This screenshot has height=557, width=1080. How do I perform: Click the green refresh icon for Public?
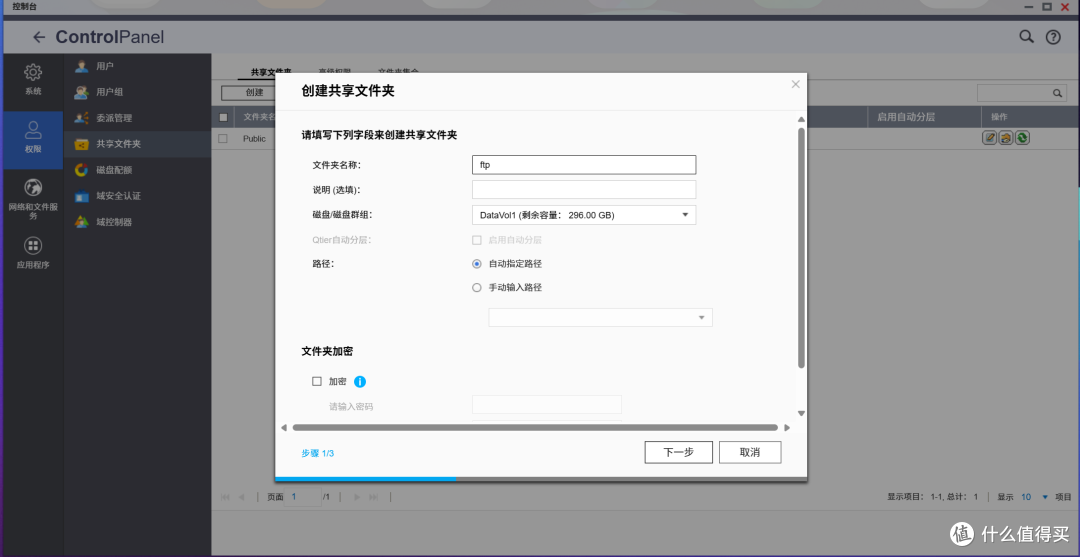tap(1022, 138)
